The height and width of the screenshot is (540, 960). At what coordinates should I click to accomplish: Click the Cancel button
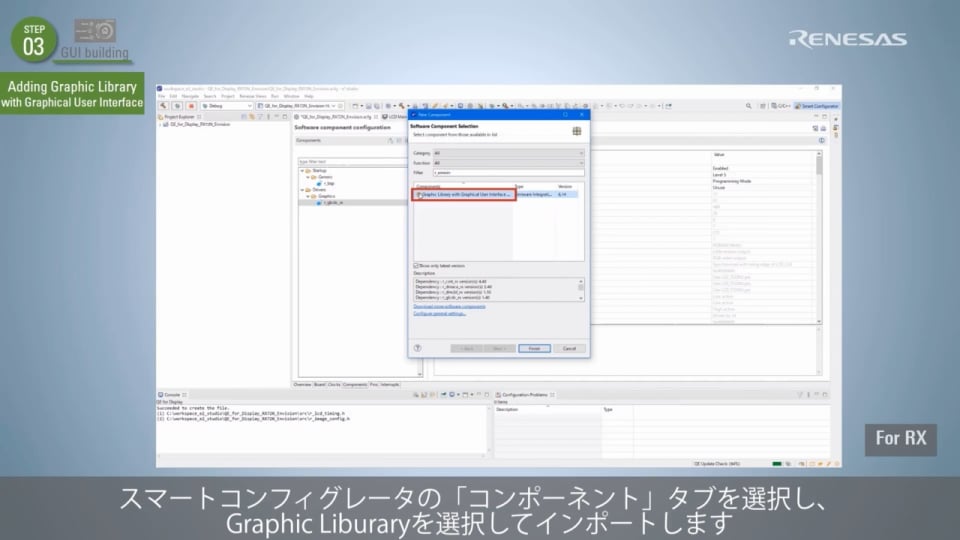569,348
